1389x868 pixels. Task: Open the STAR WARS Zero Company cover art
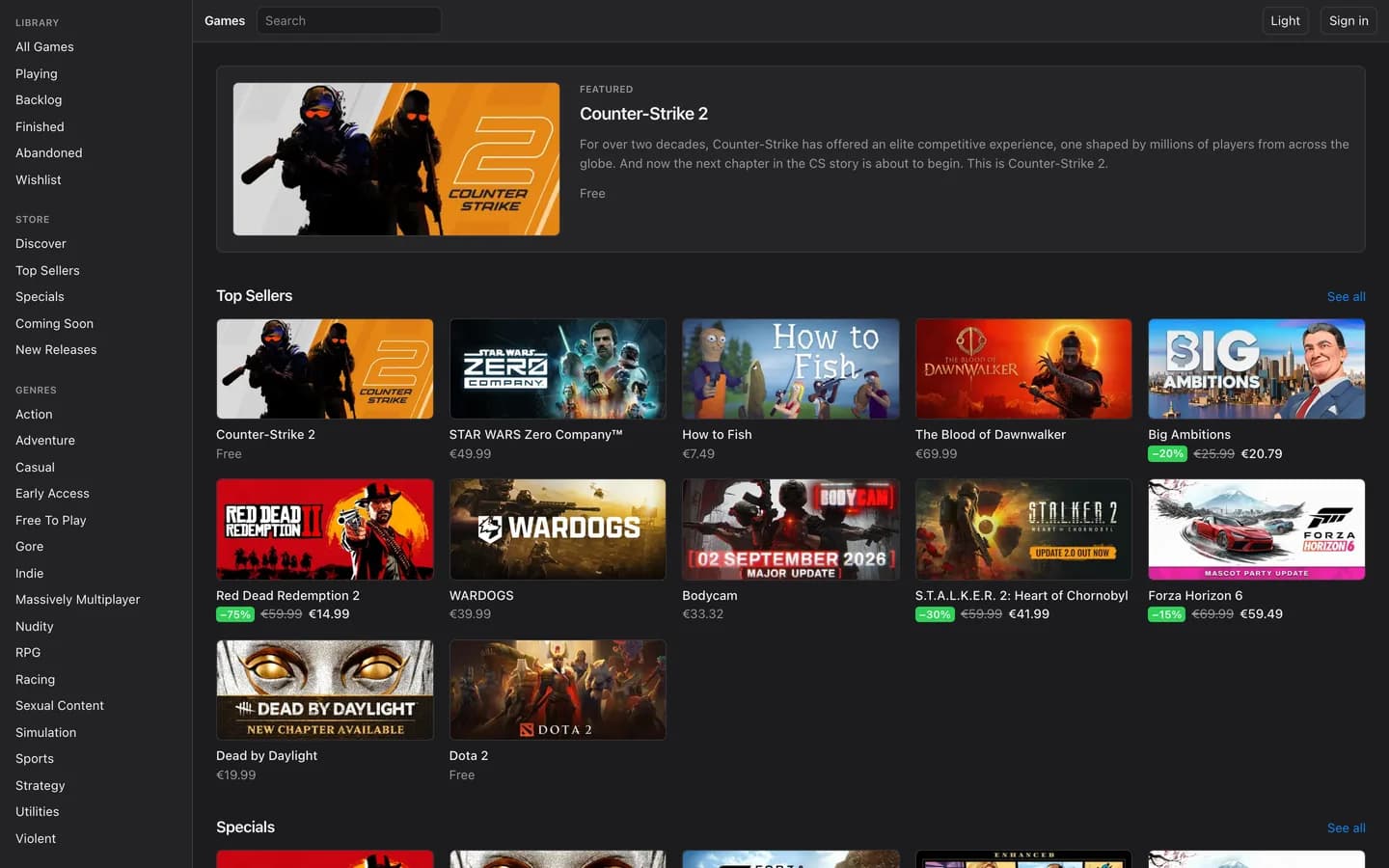pos(558,368)
